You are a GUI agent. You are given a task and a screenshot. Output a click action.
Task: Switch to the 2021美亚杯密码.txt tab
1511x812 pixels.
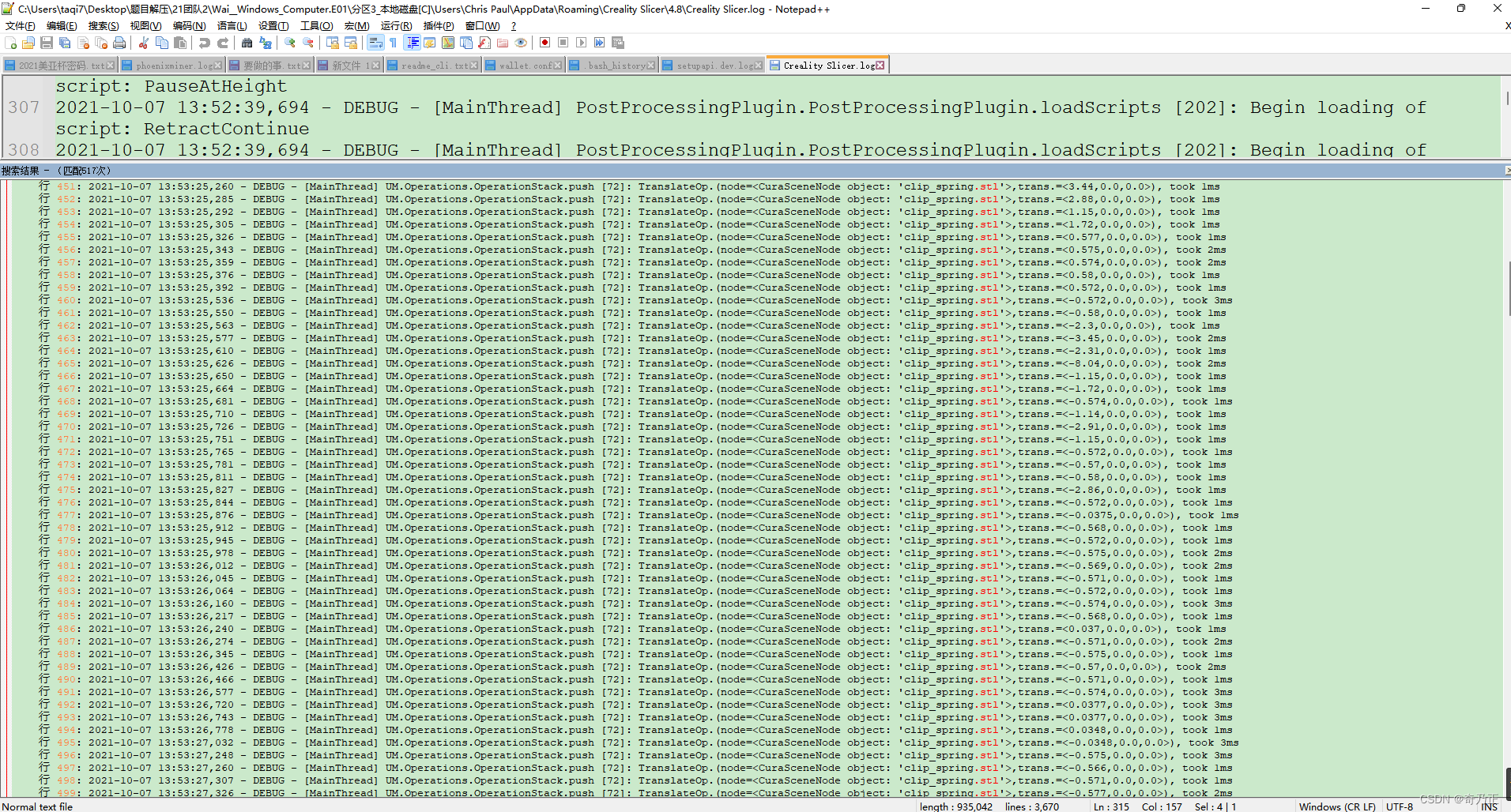[59, 66]
